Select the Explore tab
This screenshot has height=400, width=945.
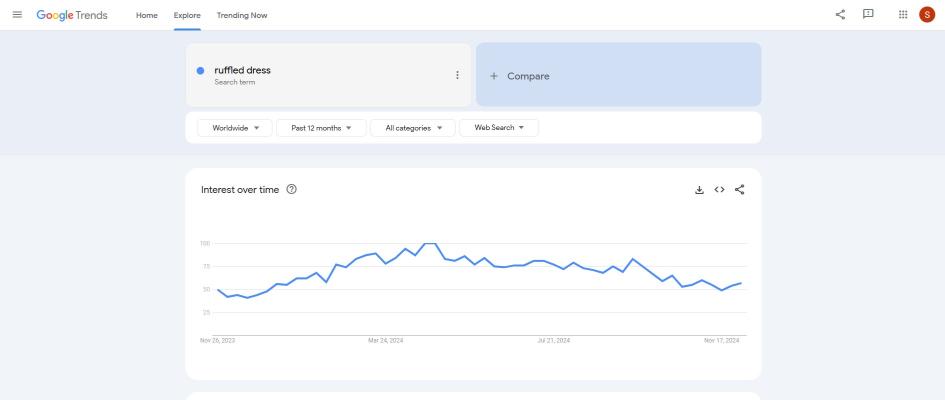point(187,15)
